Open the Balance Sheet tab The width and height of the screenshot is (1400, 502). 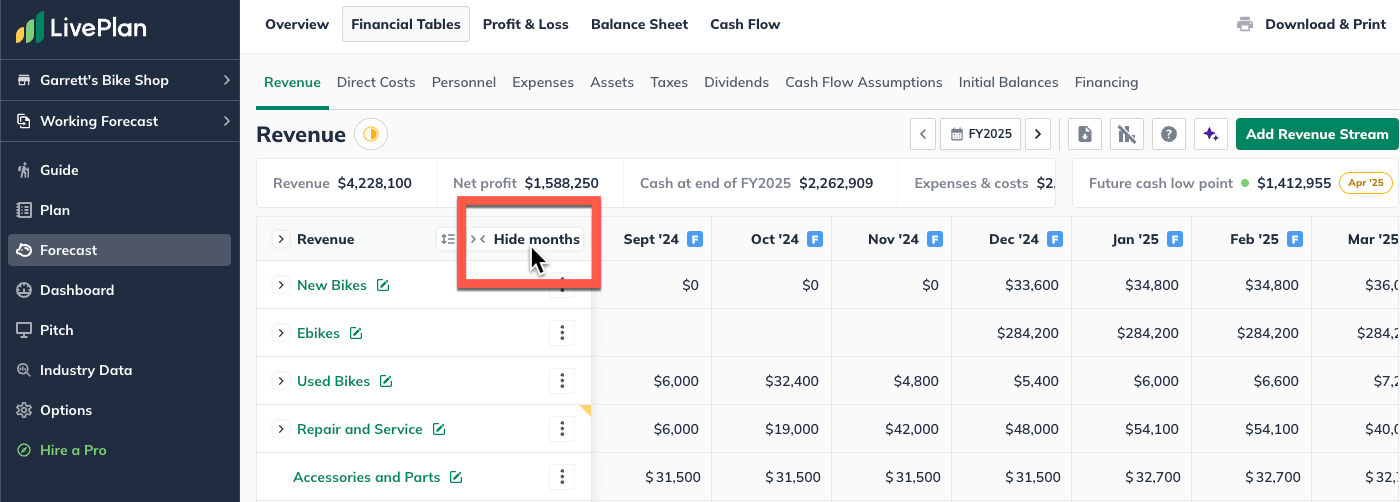pyautogui.click(x=639, y=24)
